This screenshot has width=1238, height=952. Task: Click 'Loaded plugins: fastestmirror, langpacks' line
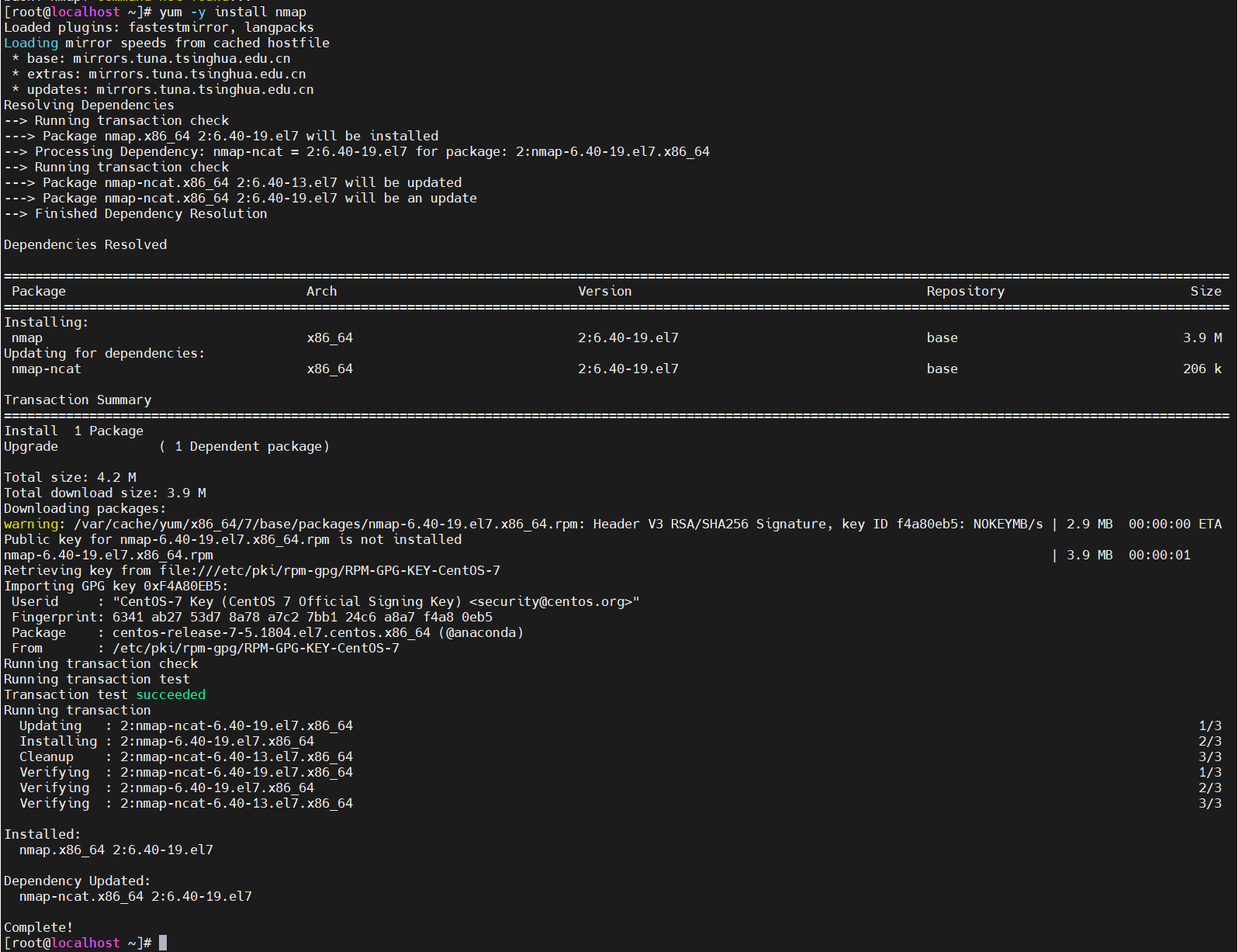tap(159, 27)
